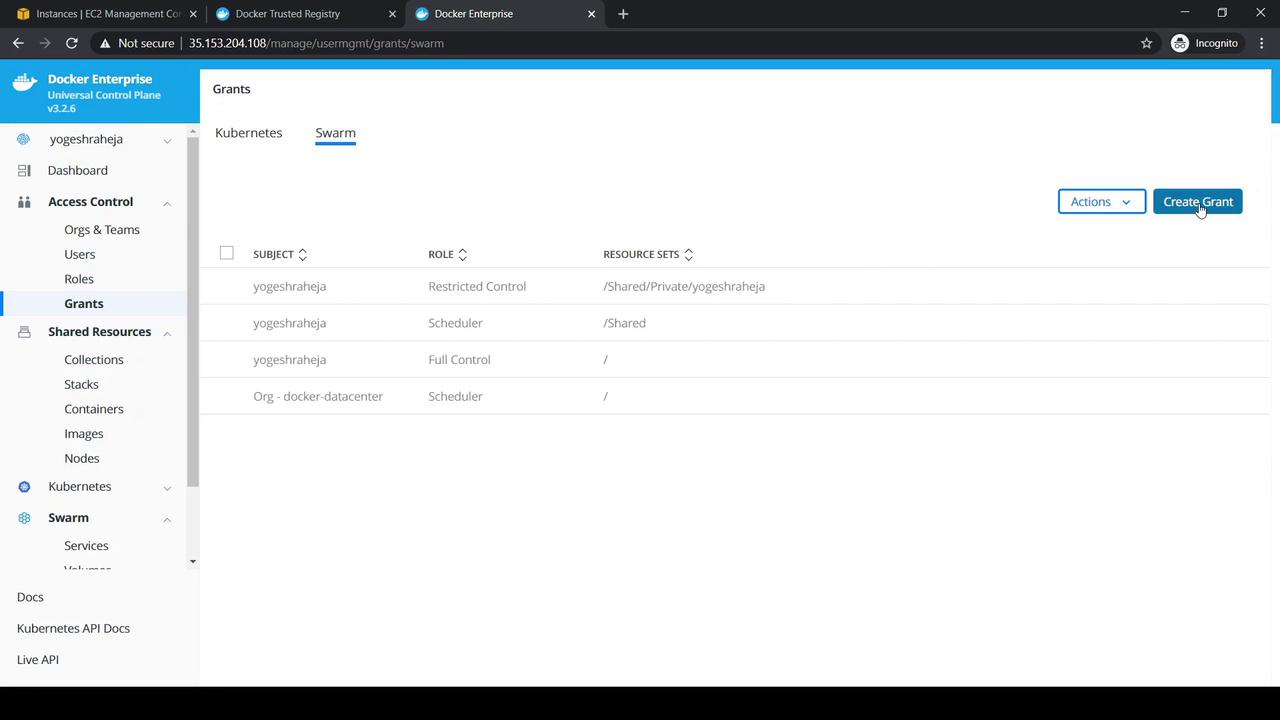This screenshot has height=720, width=1280.
Task: Click the Shared Resources icon
Action: [x=24, y=332]
